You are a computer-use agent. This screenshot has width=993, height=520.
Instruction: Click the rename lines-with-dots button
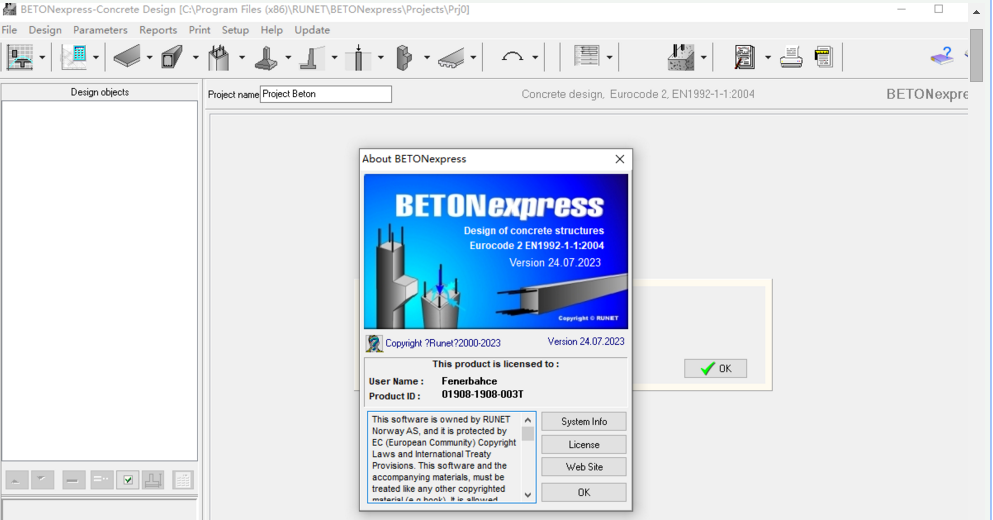pyautogui.click(x=101, y=480)
